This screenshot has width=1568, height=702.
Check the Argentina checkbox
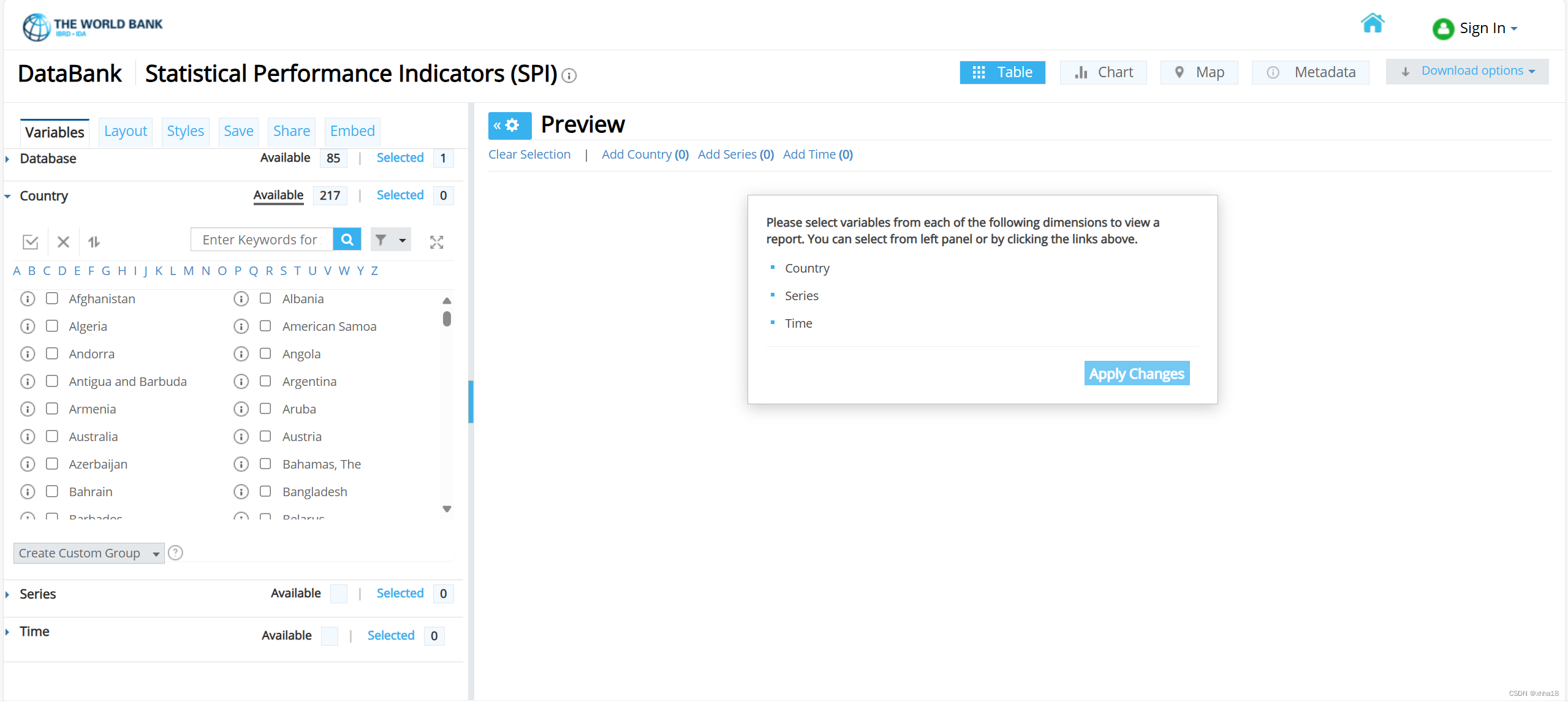265,381
